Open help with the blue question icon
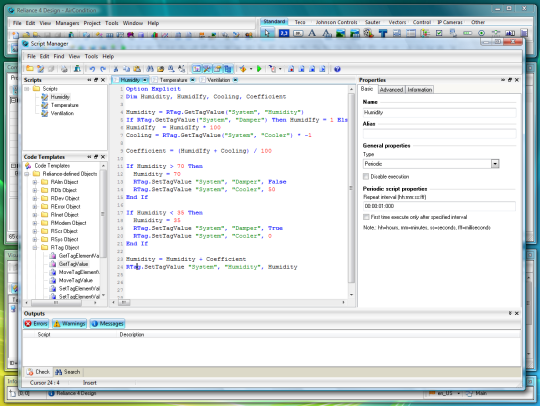Screen dimensions: 540x406 337,69
